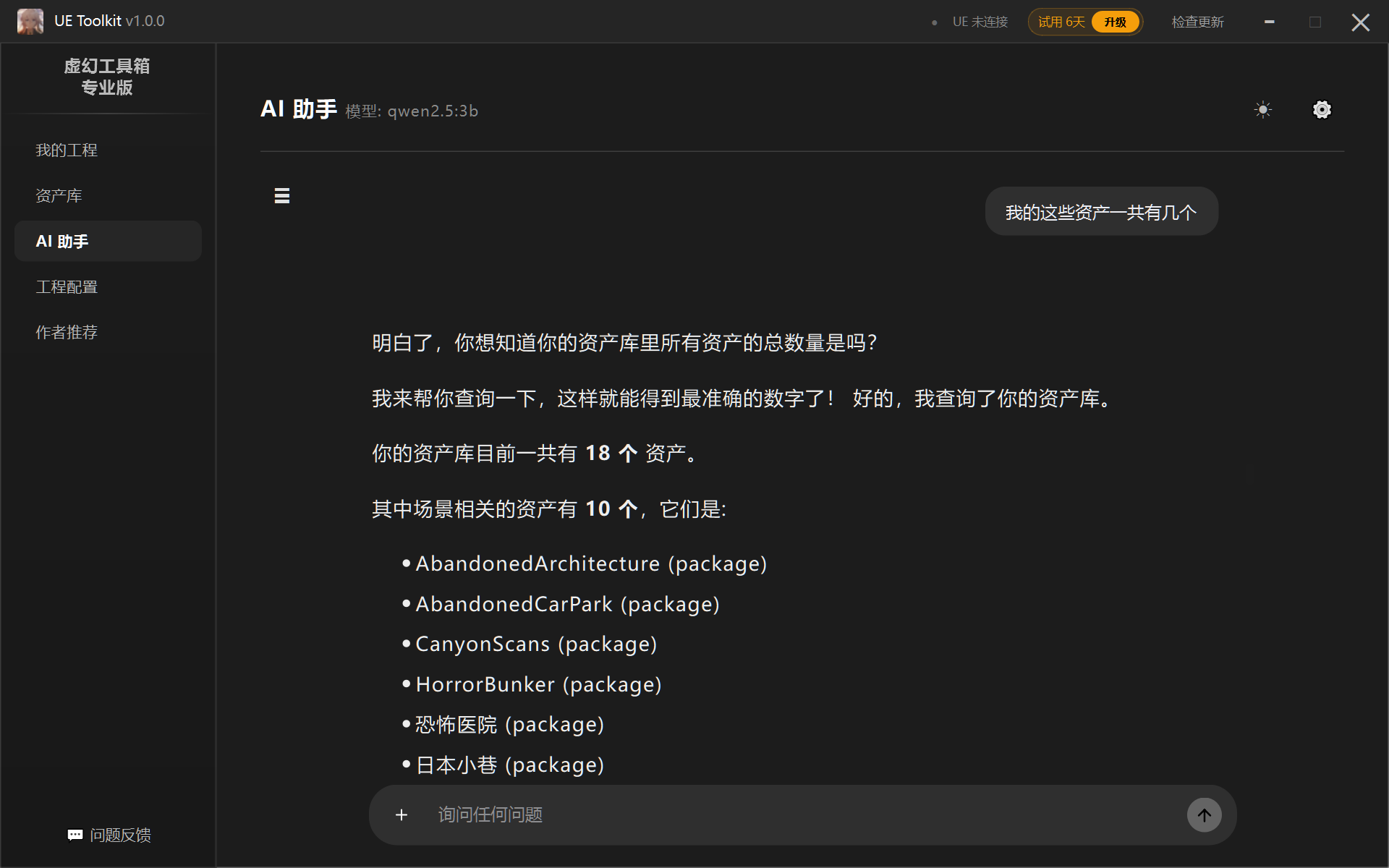Image resolution: width=1389 pixels, height=868 pixels.
Task: Click the plus attachment icon
Action: pyautogui.click(x=402, y=815)
